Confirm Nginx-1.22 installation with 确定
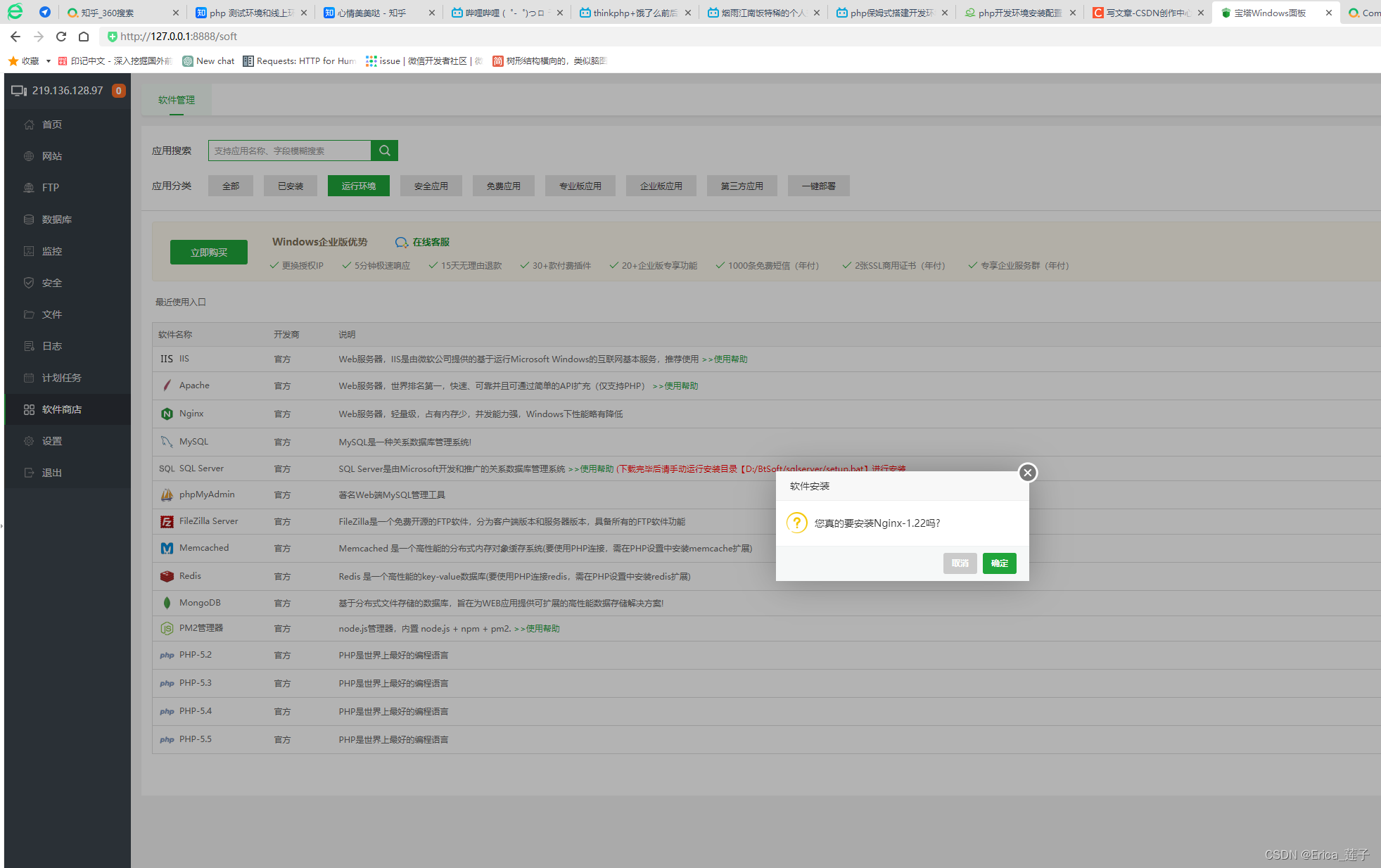1381x868 pixels. [999, 563]
